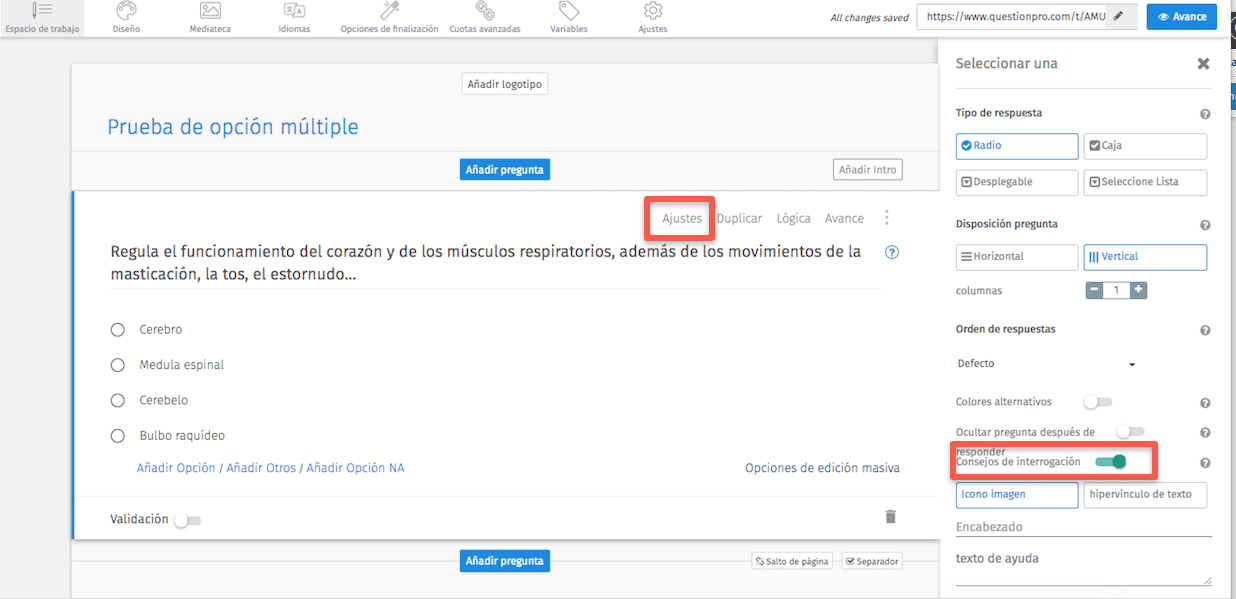
Task: Delete question with trash icon
Action: (890, 516)
